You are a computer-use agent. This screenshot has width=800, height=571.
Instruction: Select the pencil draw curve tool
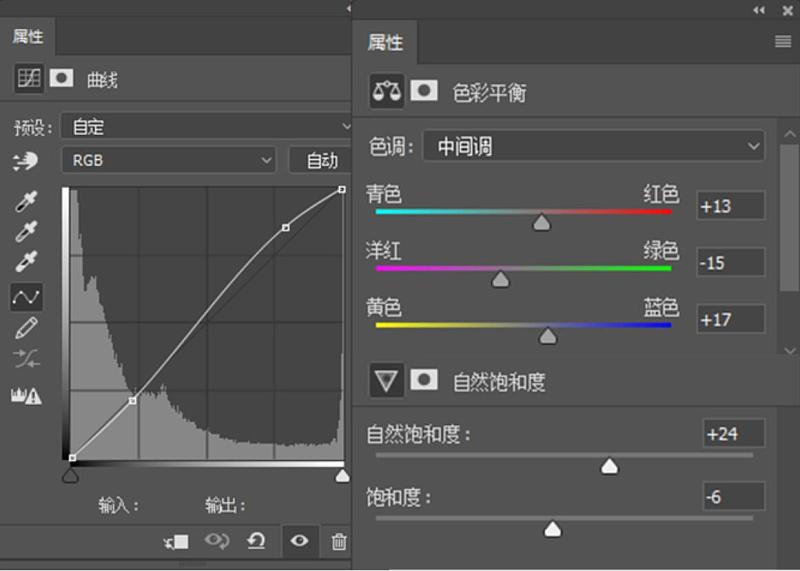coord(27,328)
